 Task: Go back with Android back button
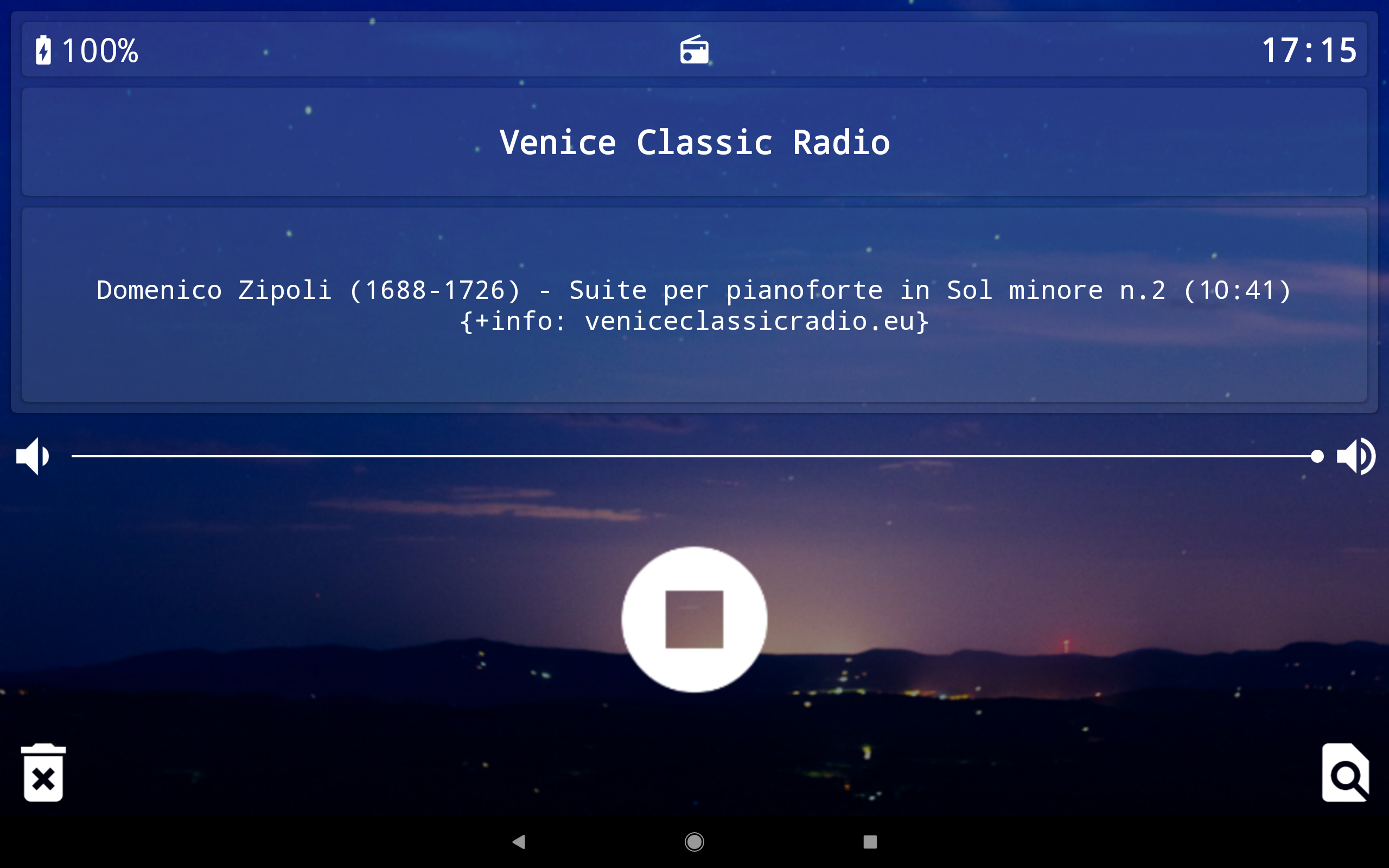click(519, 841)
